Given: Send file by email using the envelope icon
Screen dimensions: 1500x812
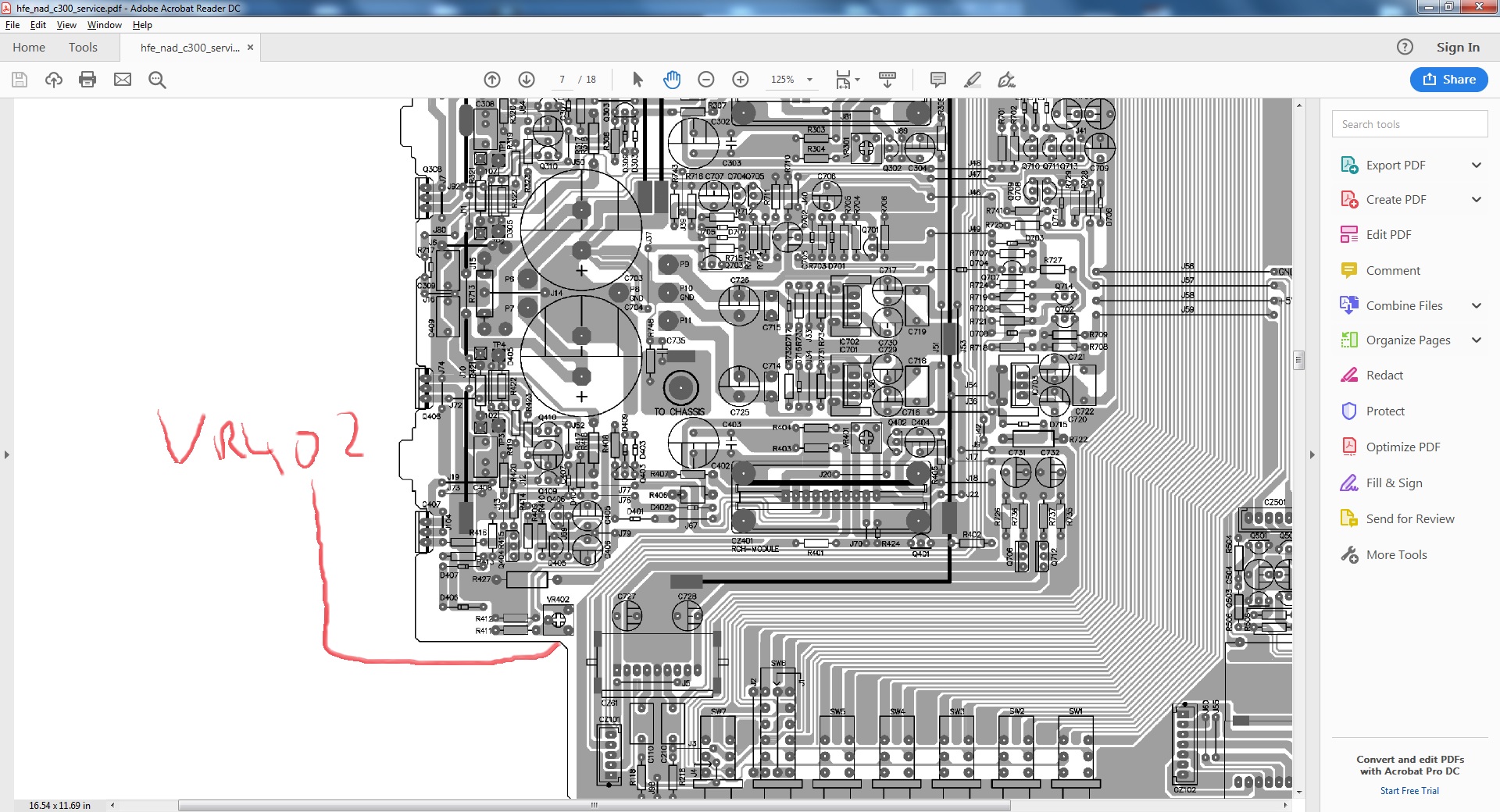Looking at the screenshot, I should (x=123, y=80).
